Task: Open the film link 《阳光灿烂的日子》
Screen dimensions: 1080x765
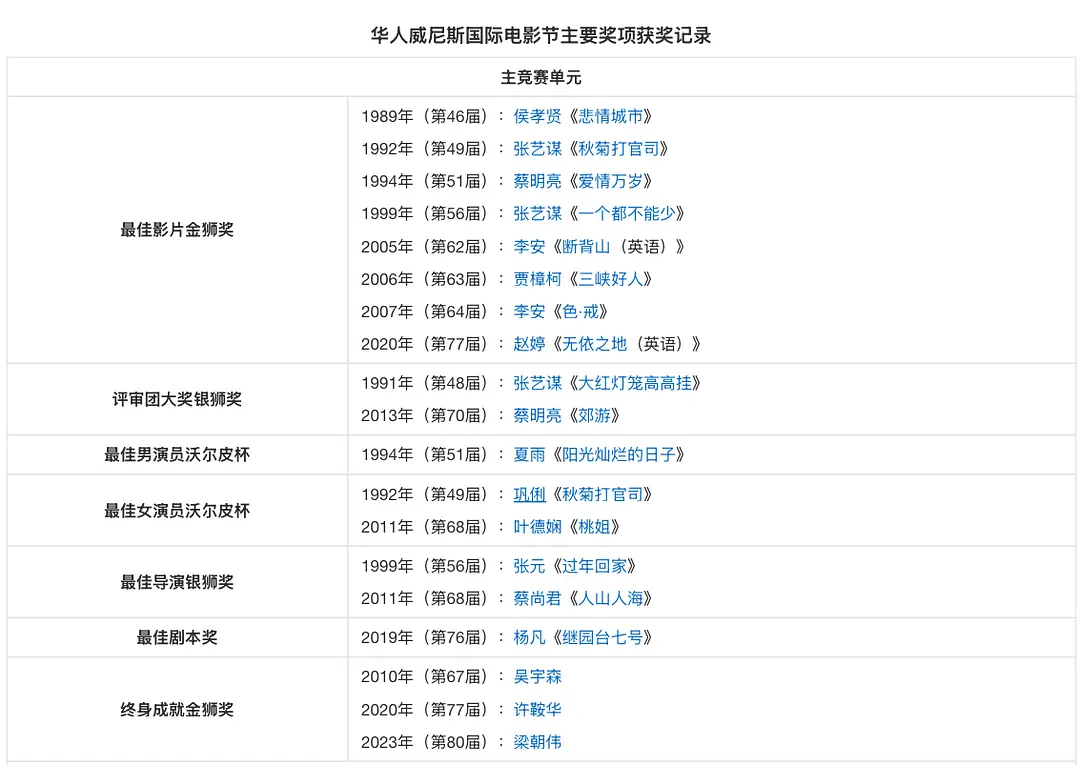Action: (x=619, y=454)
